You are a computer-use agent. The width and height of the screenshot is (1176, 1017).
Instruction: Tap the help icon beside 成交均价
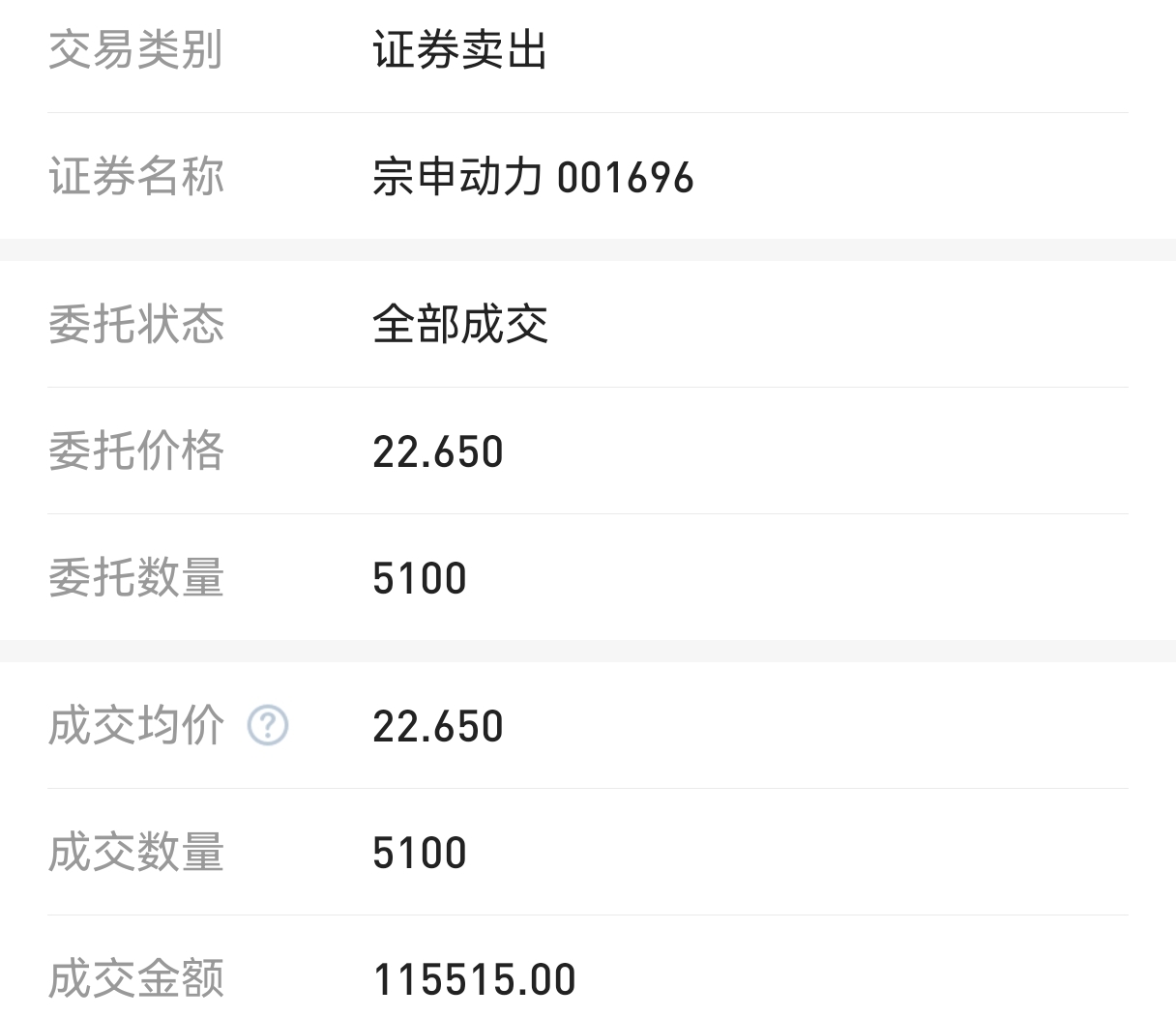pos(268,725)
